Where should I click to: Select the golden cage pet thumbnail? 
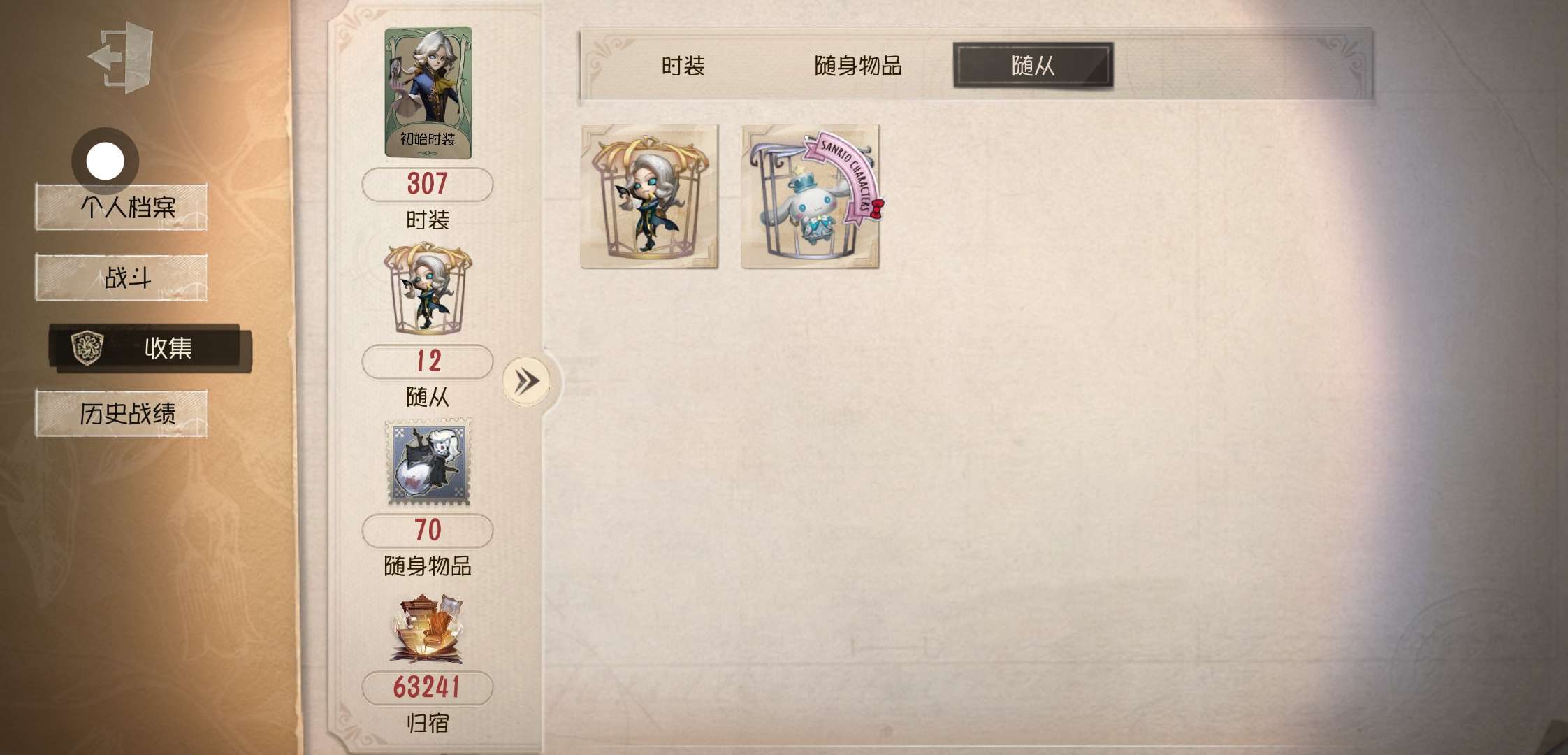649,196
